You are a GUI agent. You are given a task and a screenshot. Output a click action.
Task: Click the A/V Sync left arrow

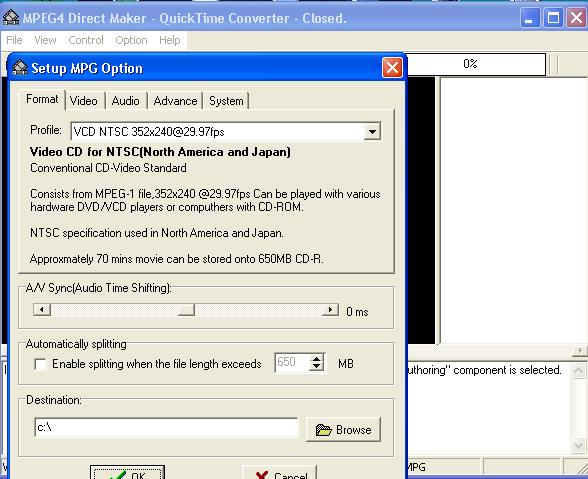tap(42, 310)
